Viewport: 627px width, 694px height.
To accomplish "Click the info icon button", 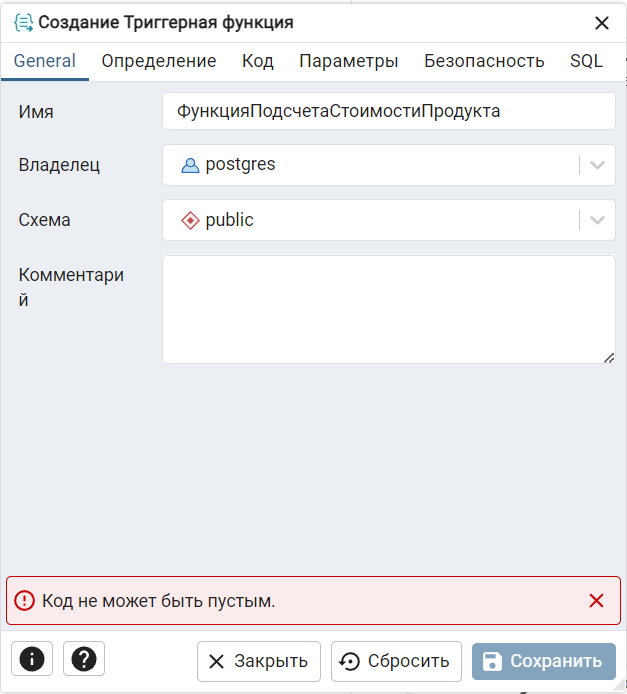I will (x=32, y=659).
